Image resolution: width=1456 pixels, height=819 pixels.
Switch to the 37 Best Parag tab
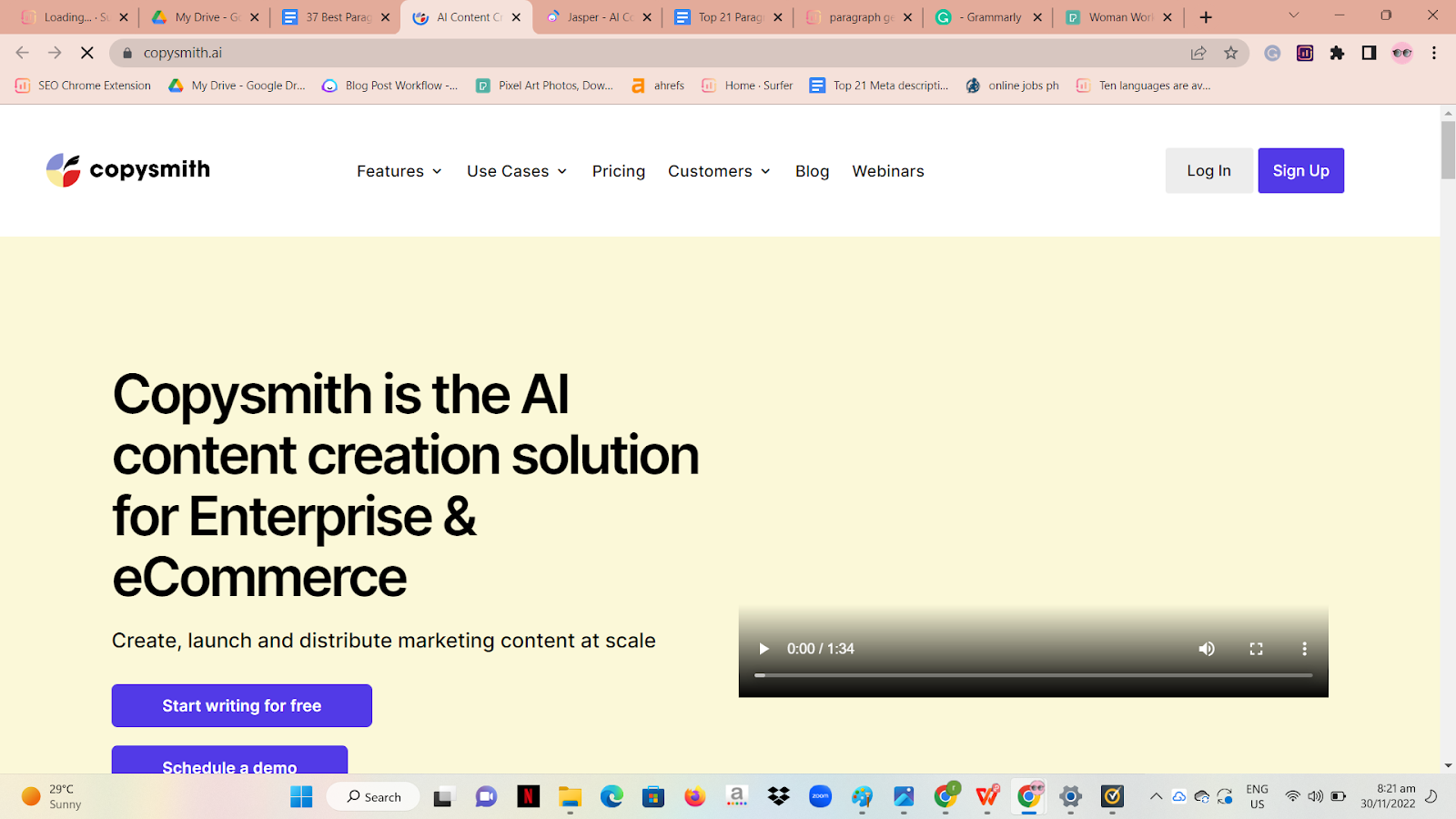point(335,17)
